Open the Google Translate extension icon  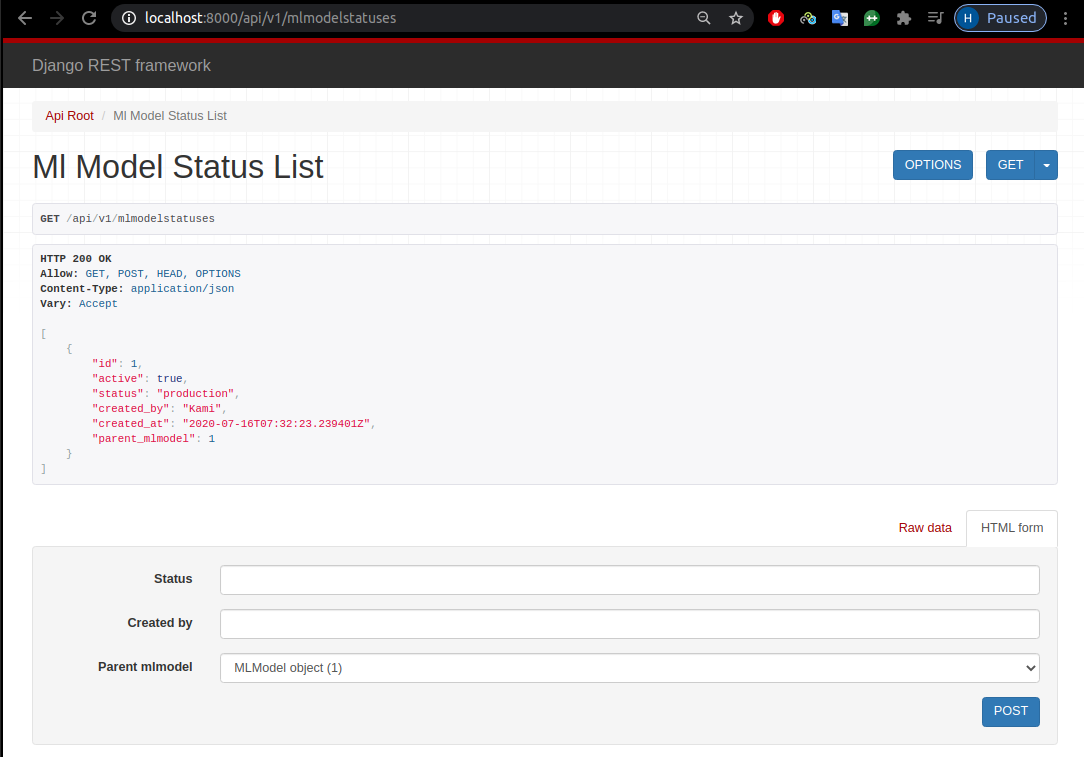coord(840,18)
